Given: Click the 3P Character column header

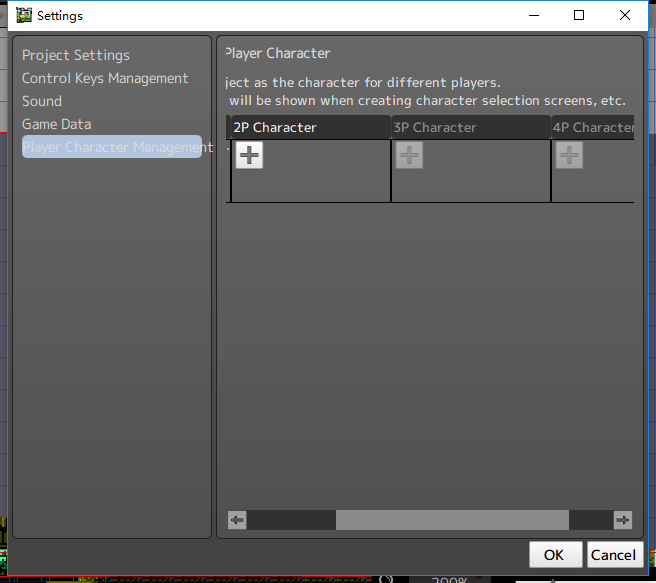Looking at the screenshot, I should coord(471,127).
